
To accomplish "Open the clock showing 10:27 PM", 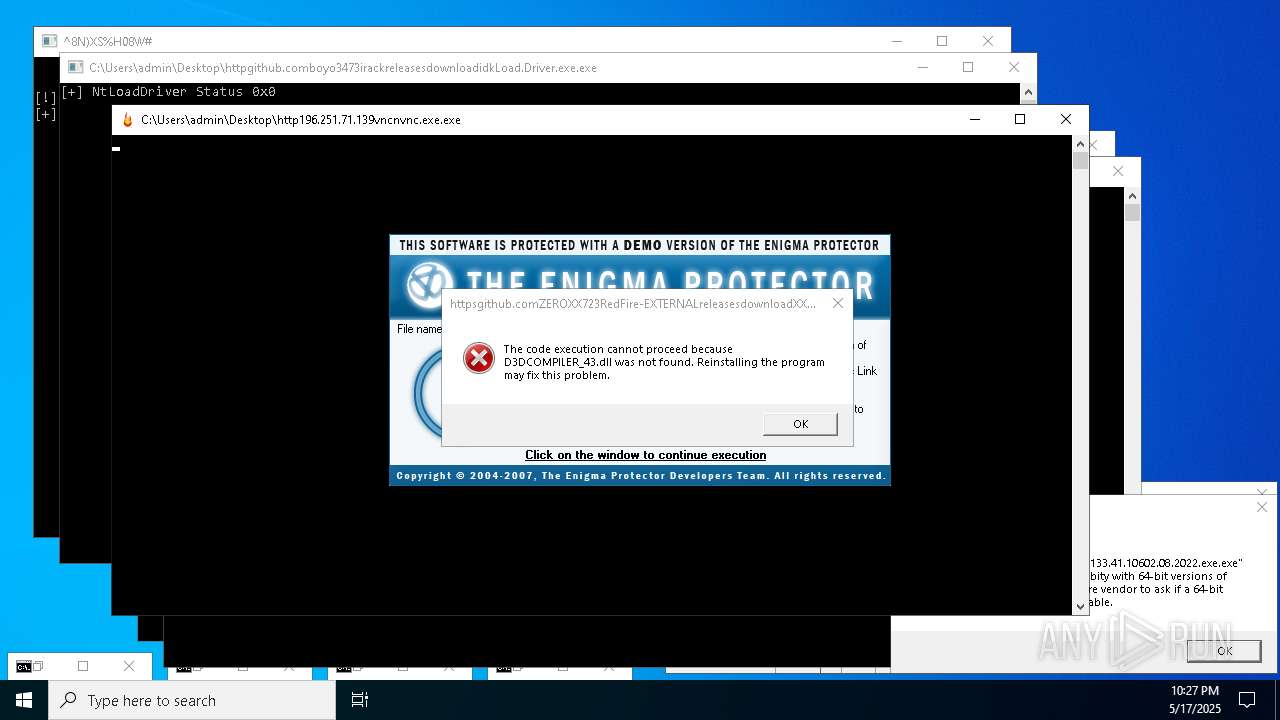I will tap(1195, 700).
